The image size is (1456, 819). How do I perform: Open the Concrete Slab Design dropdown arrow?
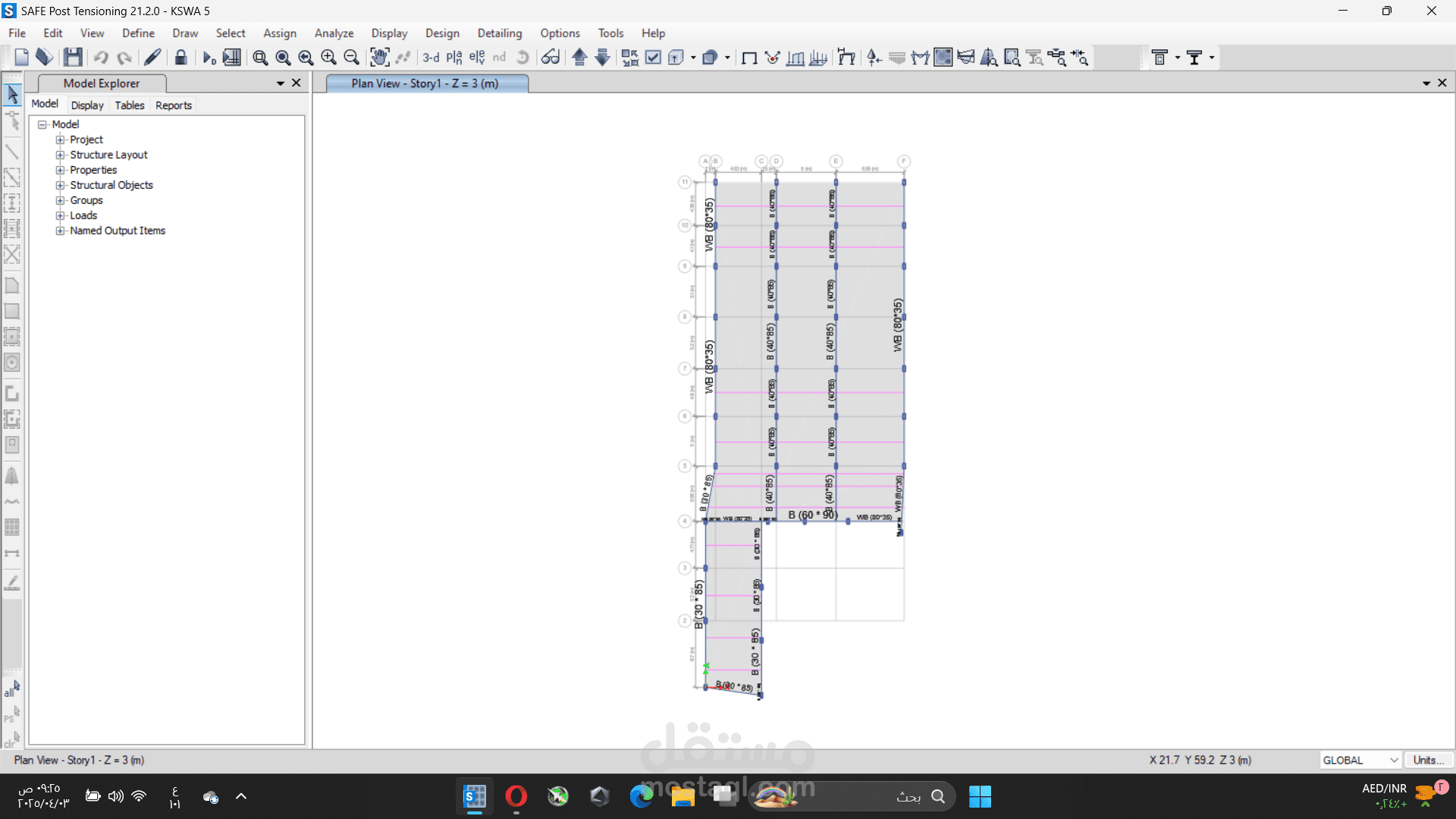1178,58
